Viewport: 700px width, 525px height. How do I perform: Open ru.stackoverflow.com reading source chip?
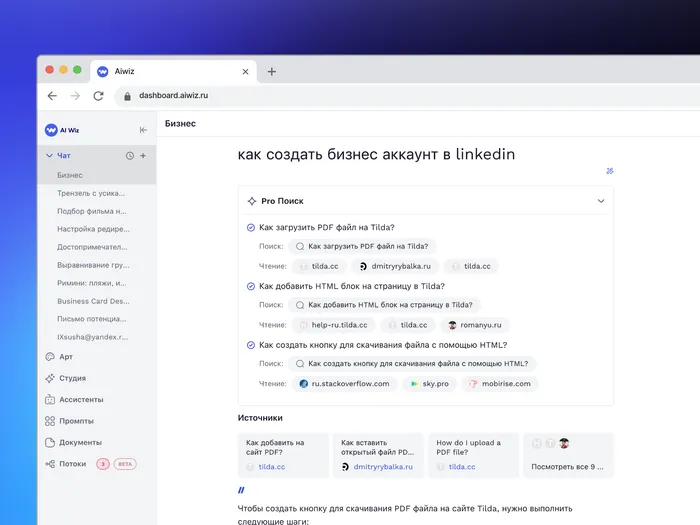point(344,383)
